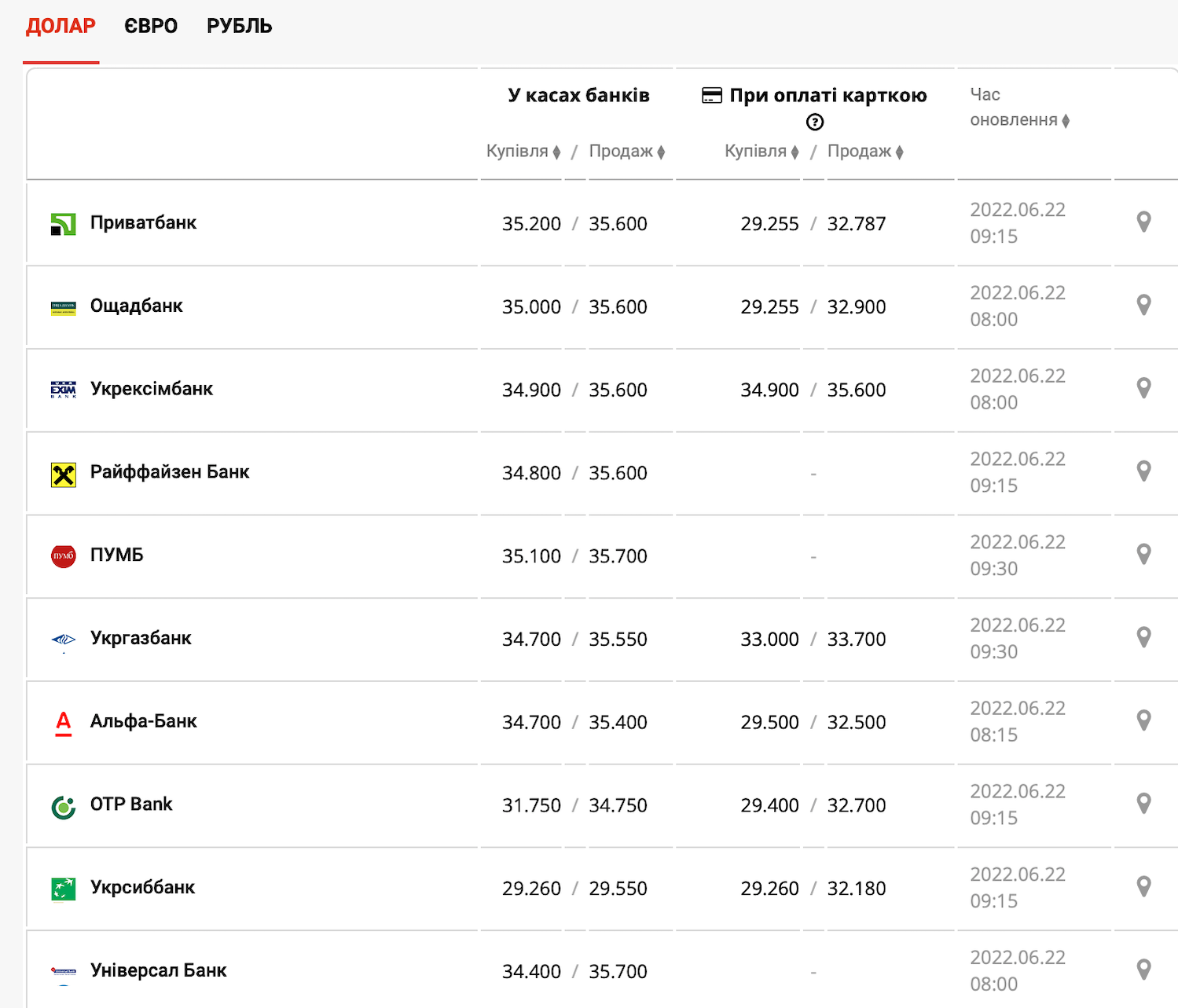1178x1008 pixels.
Task: Sort by card payment Продаж rate
Action: point(865,152)
